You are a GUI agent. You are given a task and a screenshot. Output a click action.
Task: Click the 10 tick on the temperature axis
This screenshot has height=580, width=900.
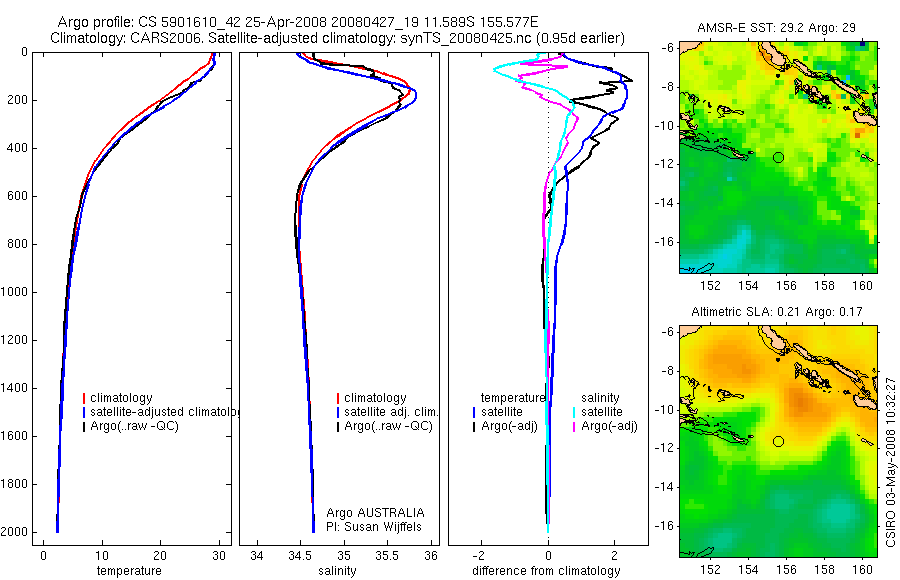click(102, 556)
